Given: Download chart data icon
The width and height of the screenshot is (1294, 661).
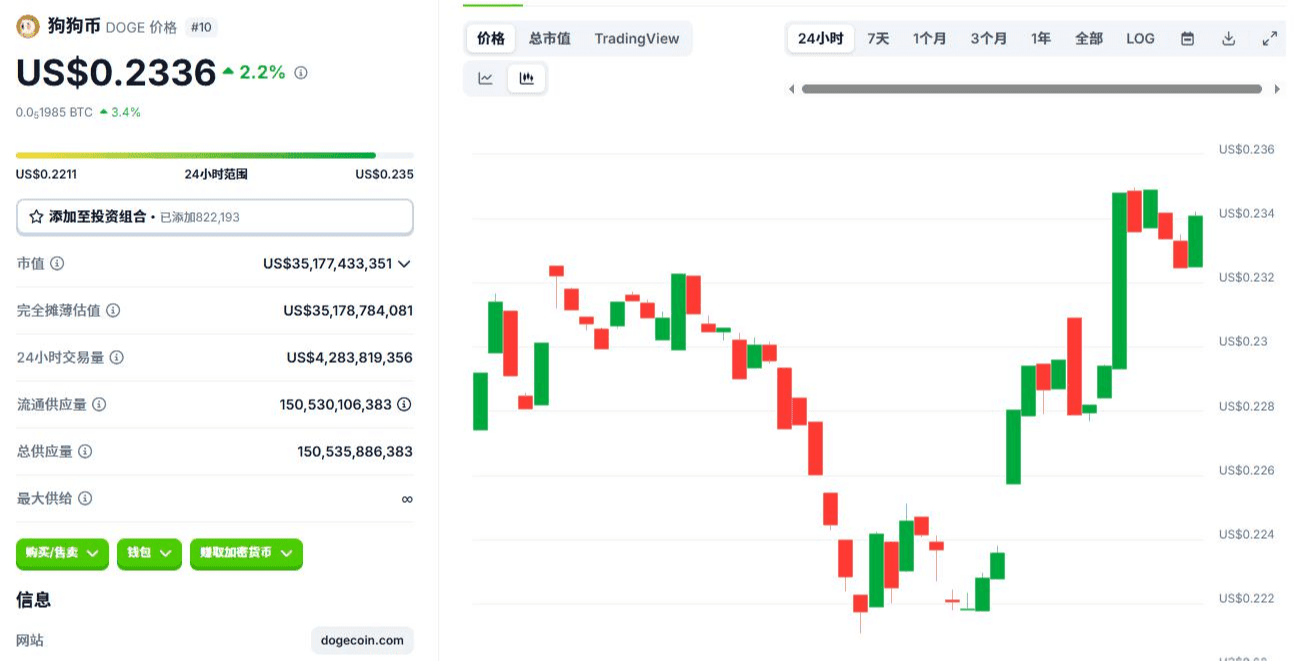Looking at the screenshot, I should tap(1228, 39).
